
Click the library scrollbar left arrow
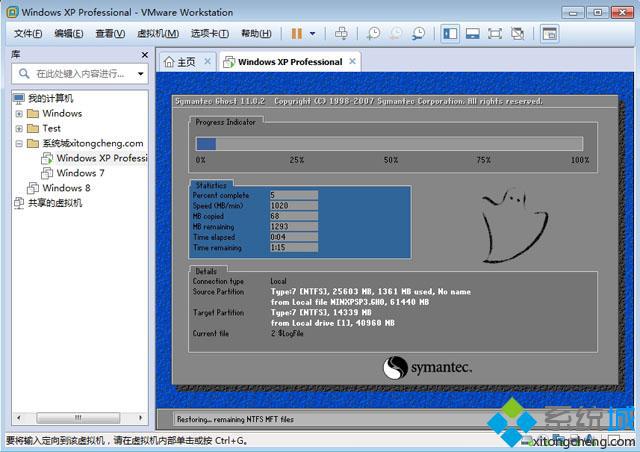click(18, 418)
